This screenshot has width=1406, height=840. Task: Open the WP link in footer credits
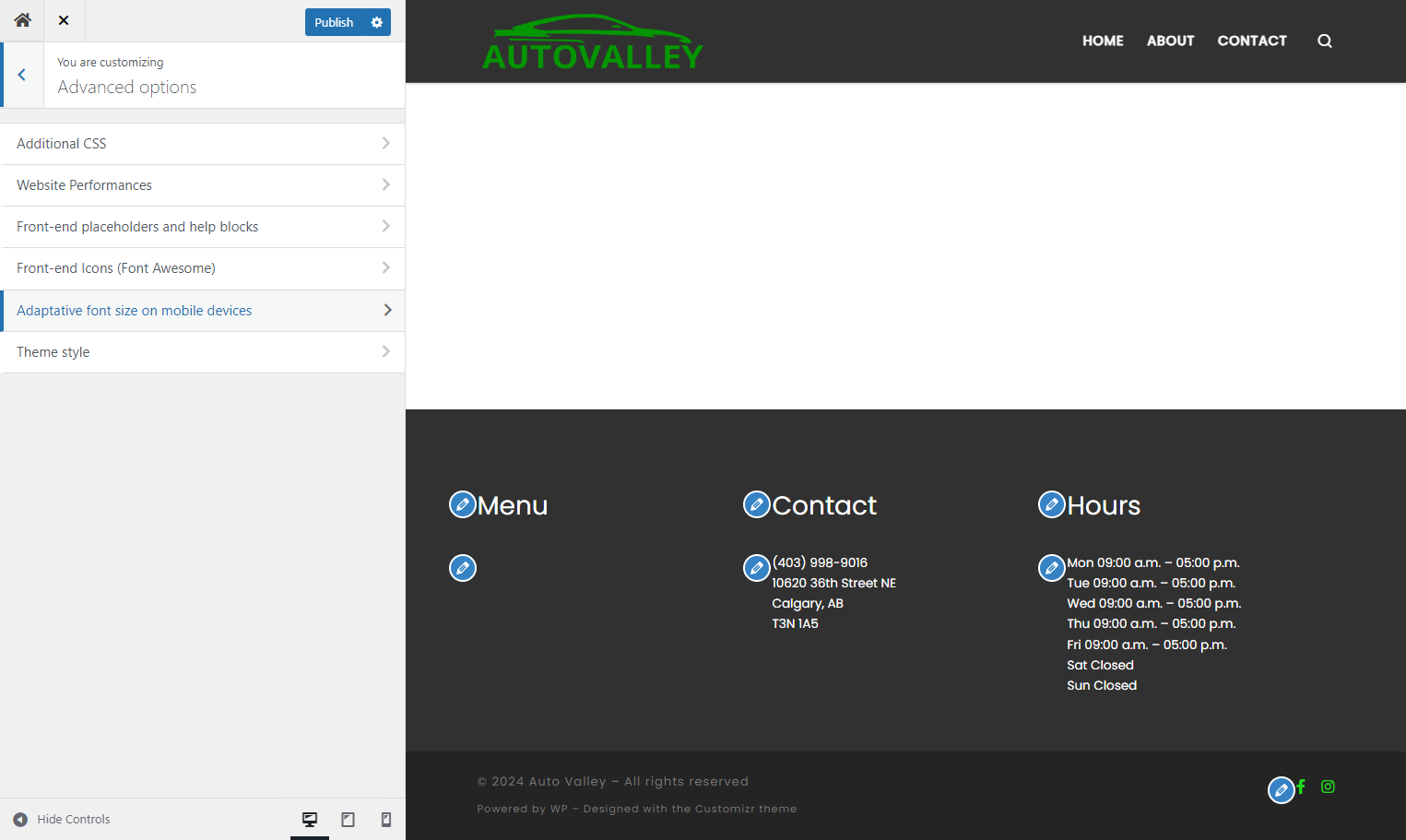coord(559,809)
